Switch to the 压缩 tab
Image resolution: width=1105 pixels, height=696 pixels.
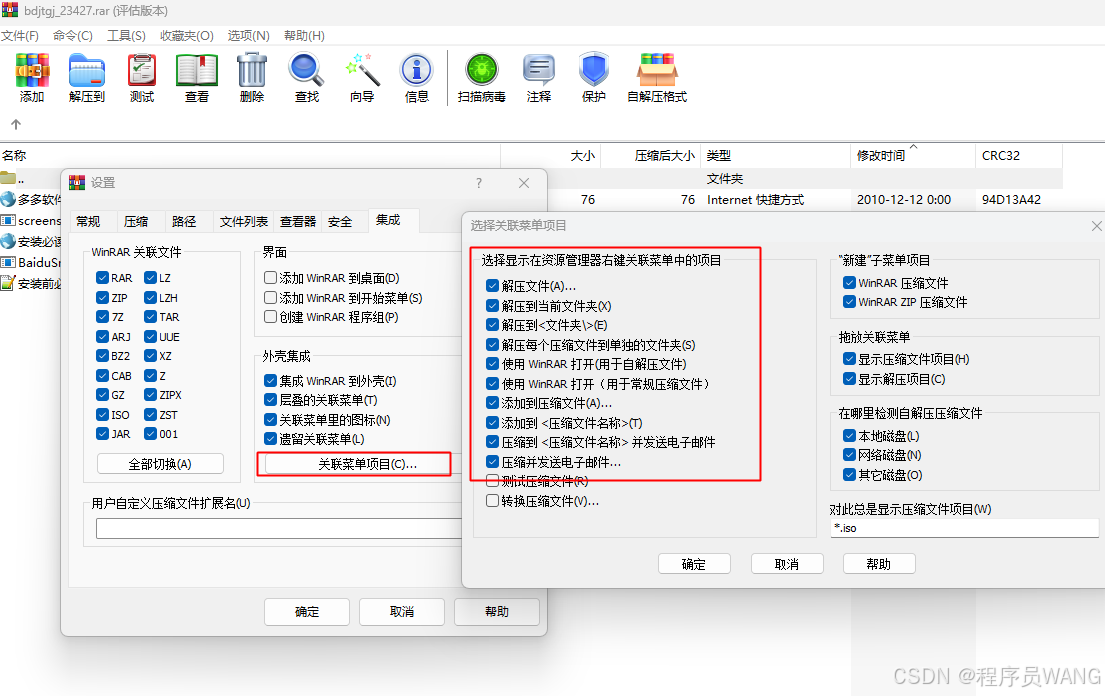coord(136,221)
